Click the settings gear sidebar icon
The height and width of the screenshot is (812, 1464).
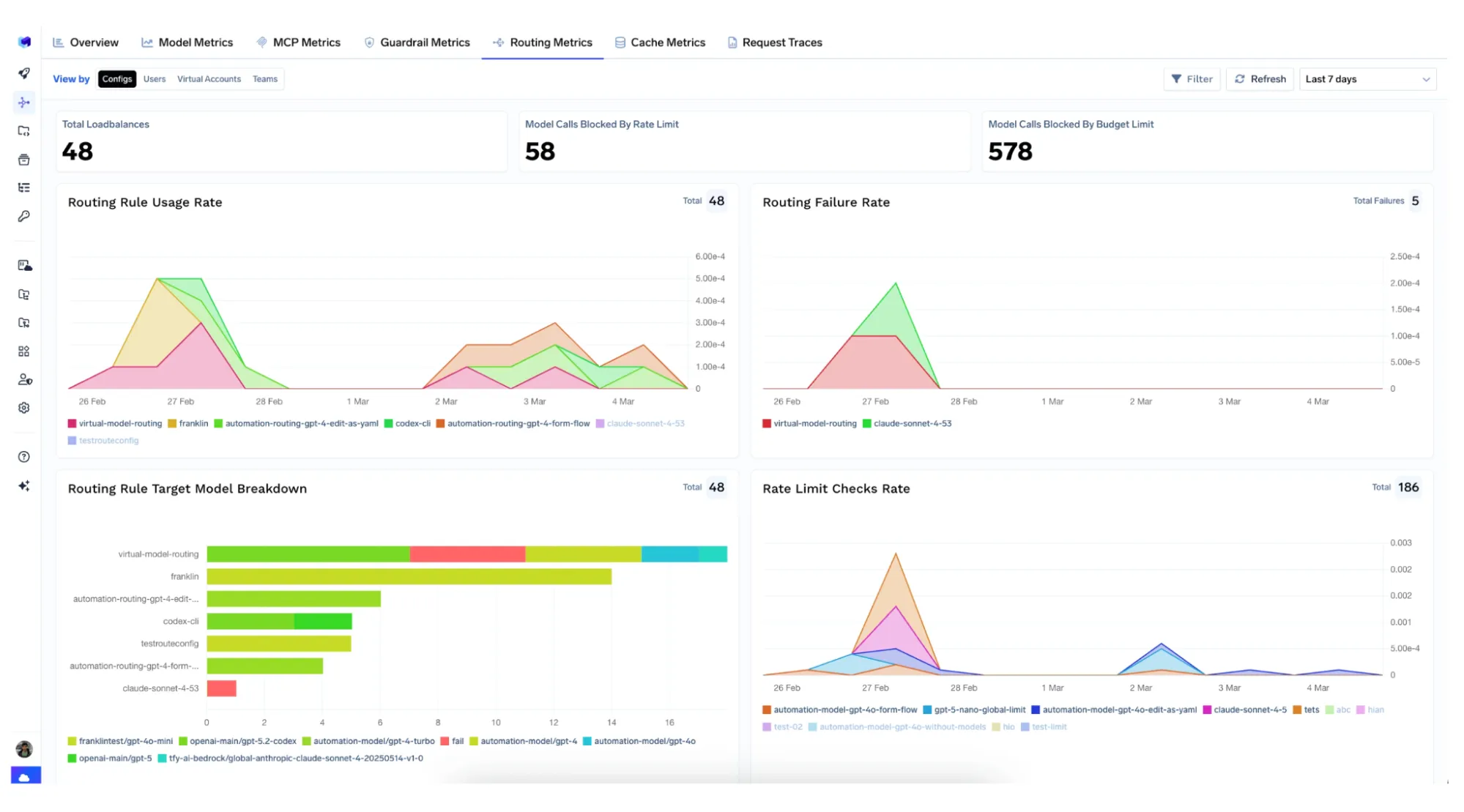pyautogui.click(x=24, y=408)
